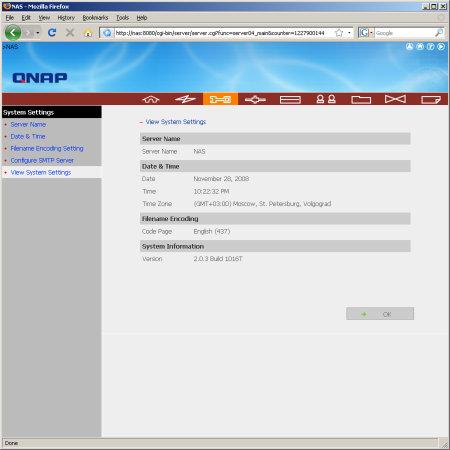This screenshot has height=450, width=450.
Task: Click the second round header icon
Action: (420, 47)
